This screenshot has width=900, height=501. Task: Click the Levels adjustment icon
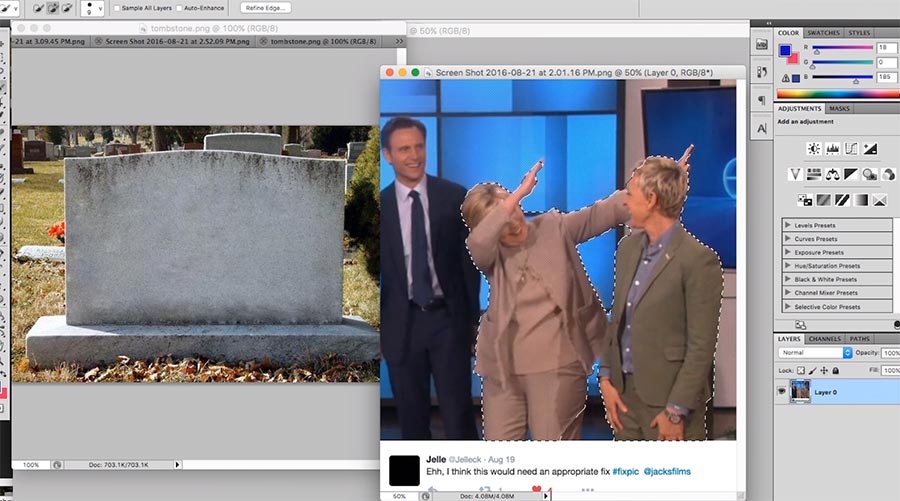(832, 149)
